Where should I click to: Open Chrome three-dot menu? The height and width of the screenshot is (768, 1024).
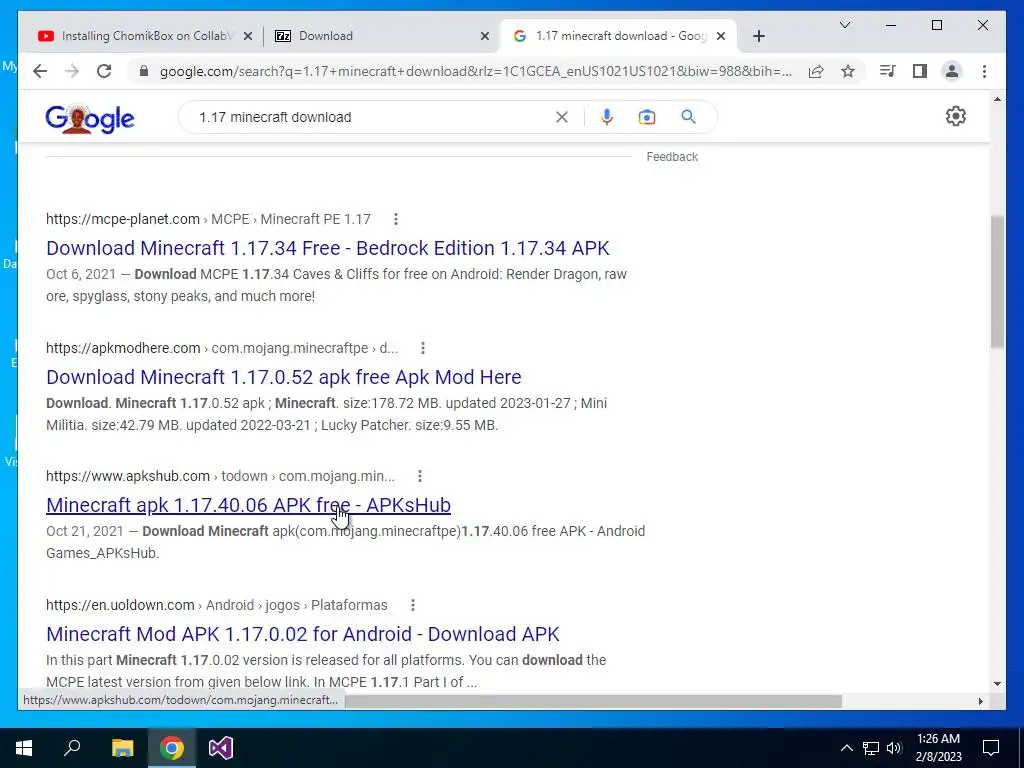pyautogui.click(x=984, y=71)
